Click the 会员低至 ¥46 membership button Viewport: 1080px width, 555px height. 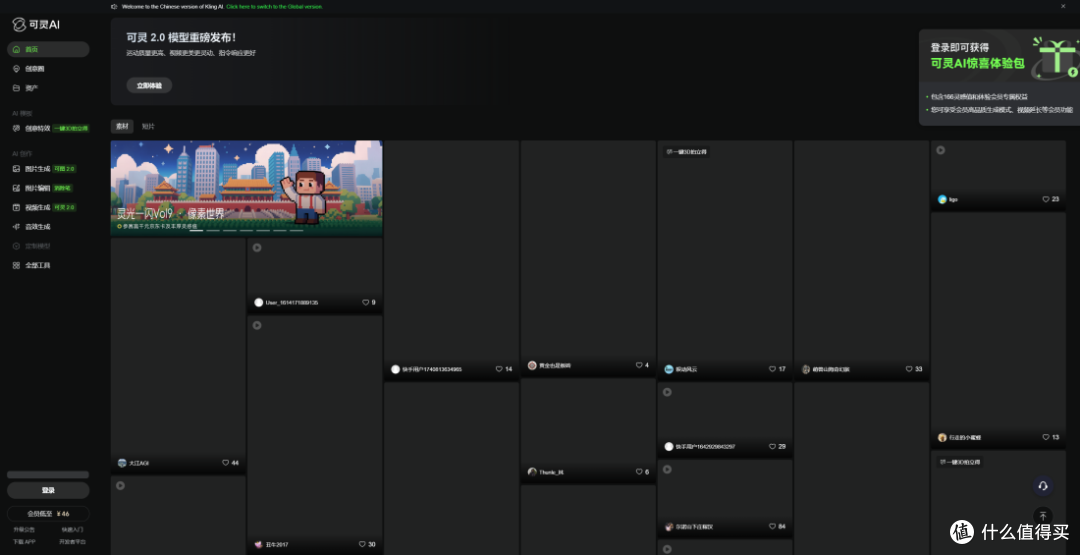(48, 514)
